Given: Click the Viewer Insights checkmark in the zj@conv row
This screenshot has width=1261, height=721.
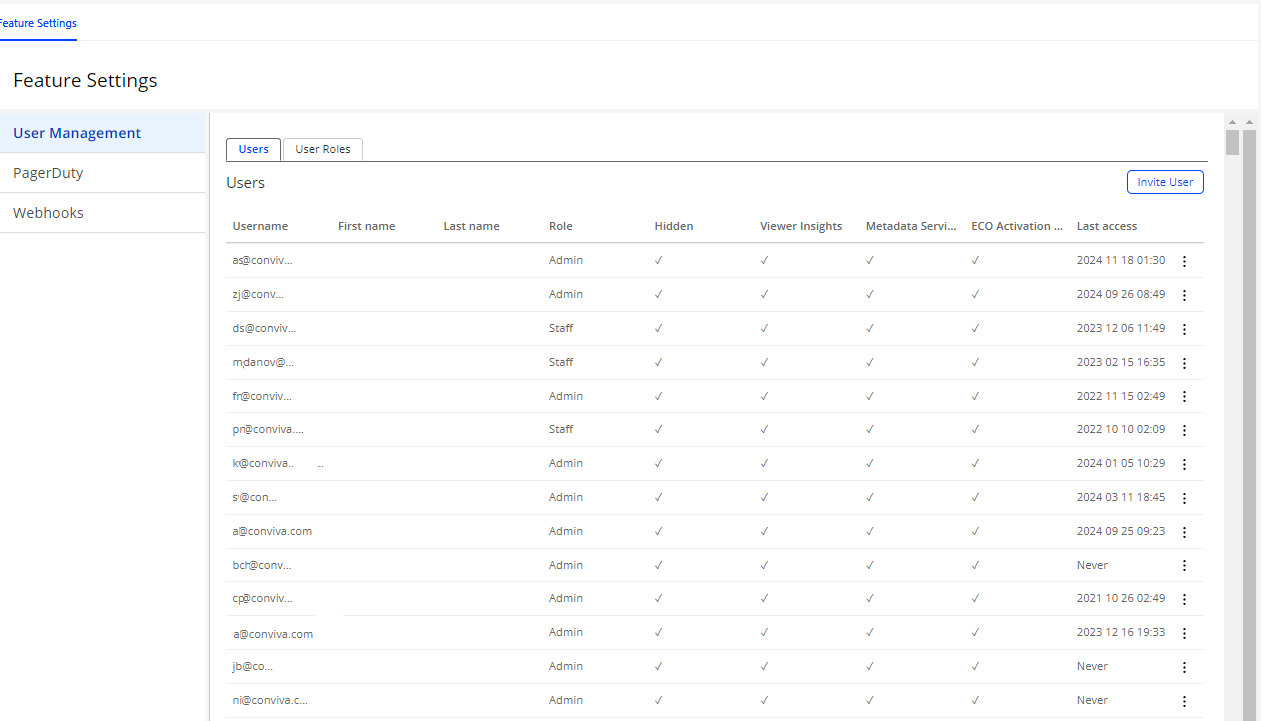Looking at the screenshot, I should [764, 294].
